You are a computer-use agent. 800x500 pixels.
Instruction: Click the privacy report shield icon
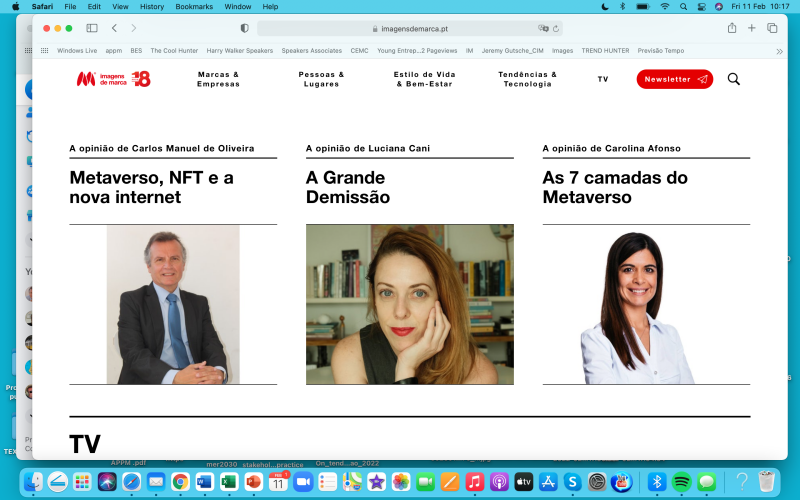pos(244,29)
